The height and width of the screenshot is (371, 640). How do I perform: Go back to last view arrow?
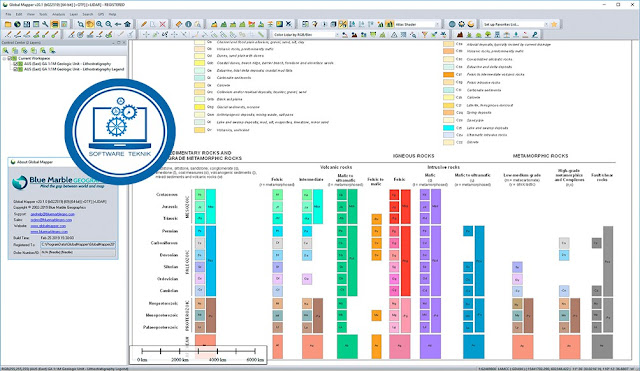pos(118,24)
